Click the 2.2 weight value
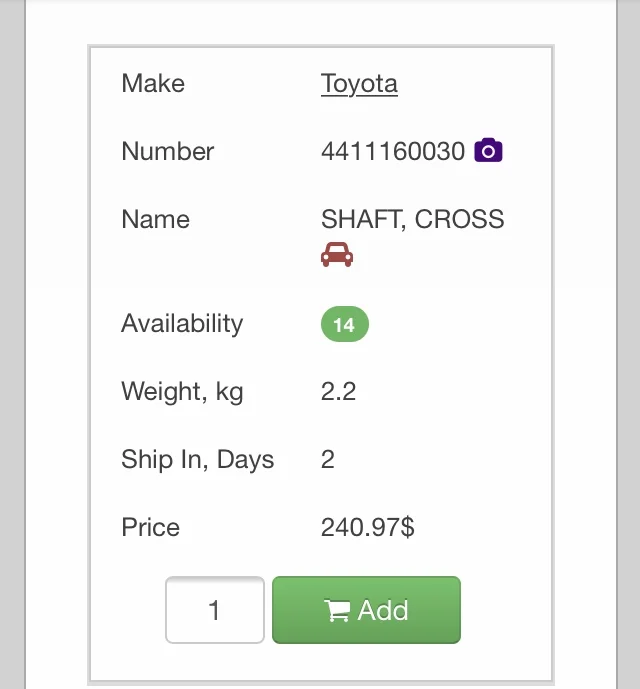This screenshot has width=640, height=689. point(338,391)
